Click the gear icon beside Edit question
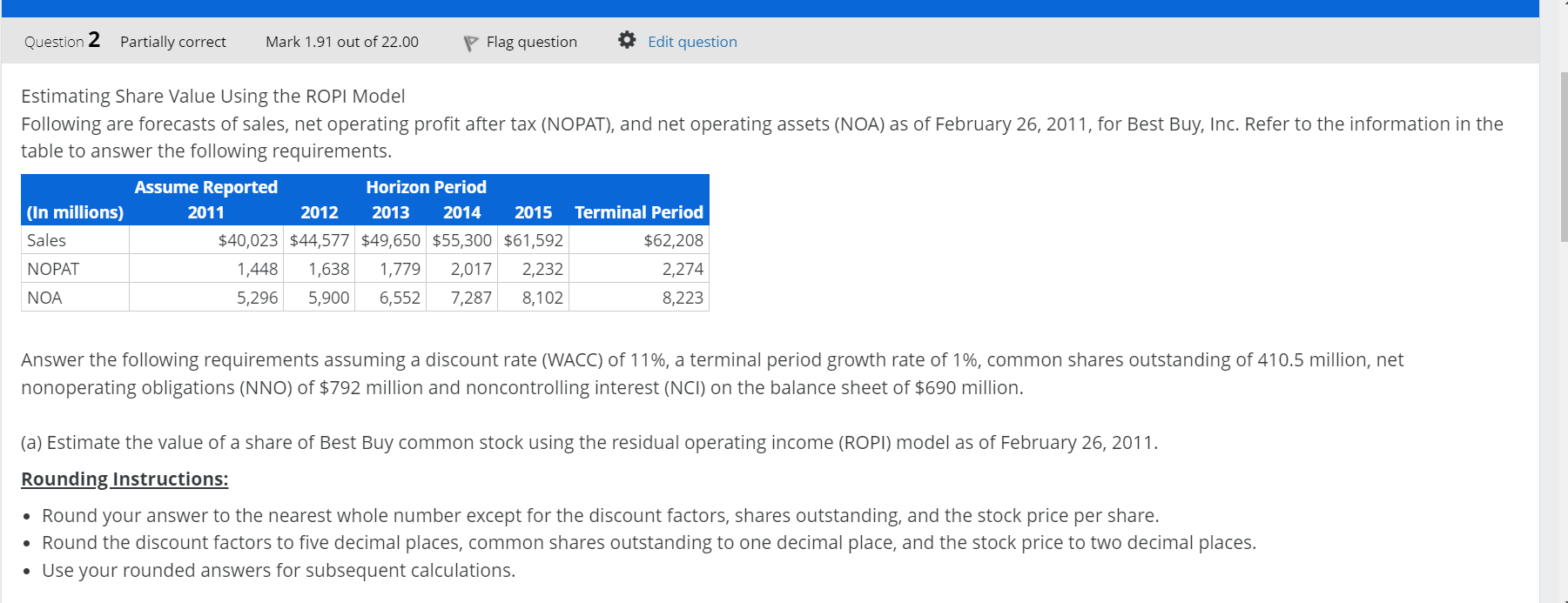Image resolution: width=1568 pixels, height=603 pixels. 627,40
